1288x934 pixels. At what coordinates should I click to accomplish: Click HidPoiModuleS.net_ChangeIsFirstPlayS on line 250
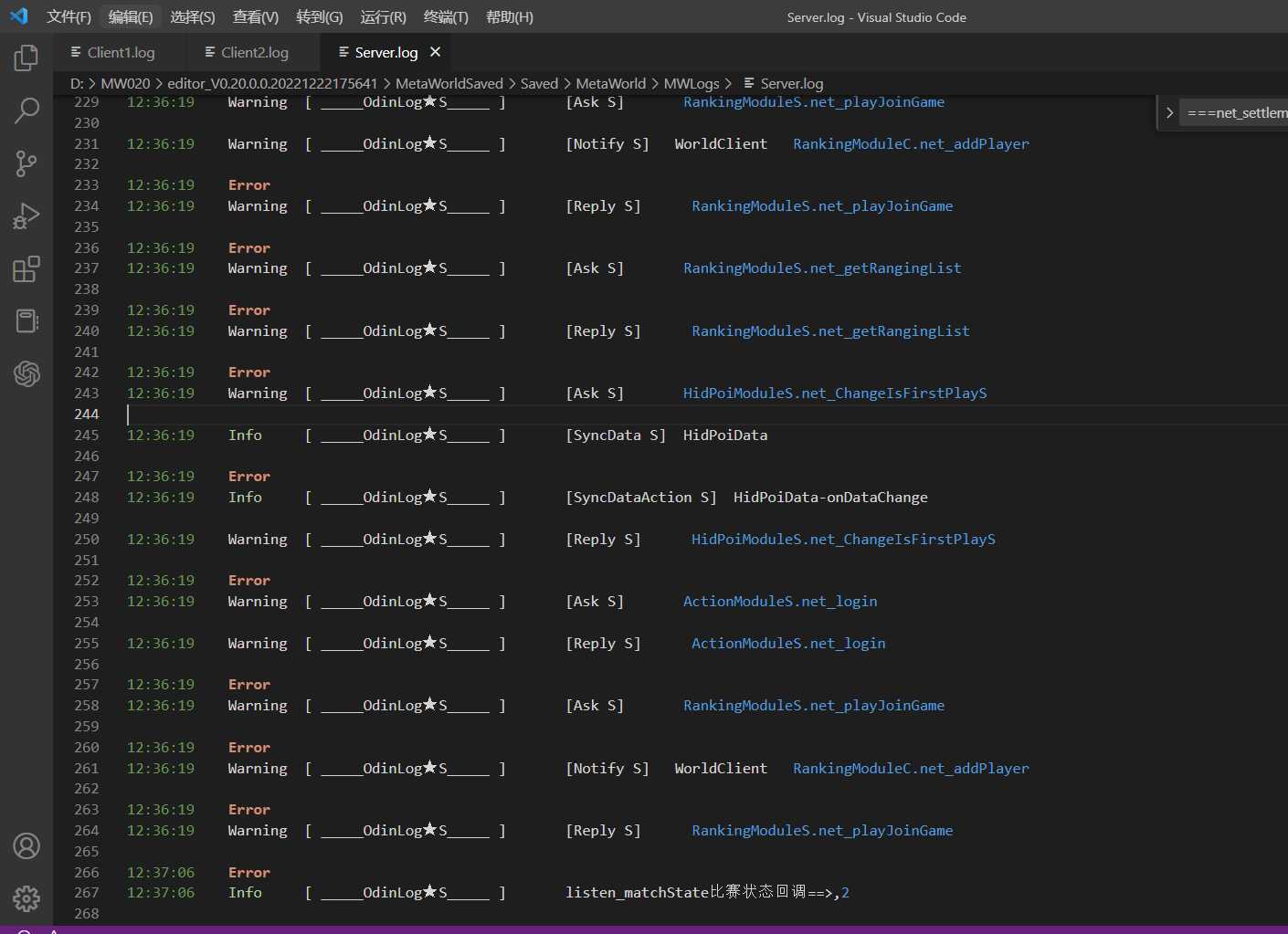pyautogui.click(x=843, y=540)
